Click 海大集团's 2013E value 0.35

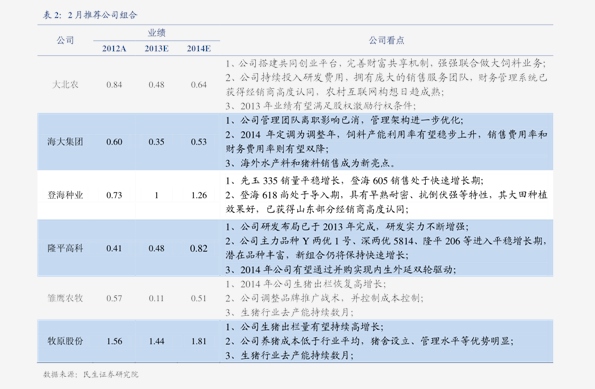click(156, 142)
